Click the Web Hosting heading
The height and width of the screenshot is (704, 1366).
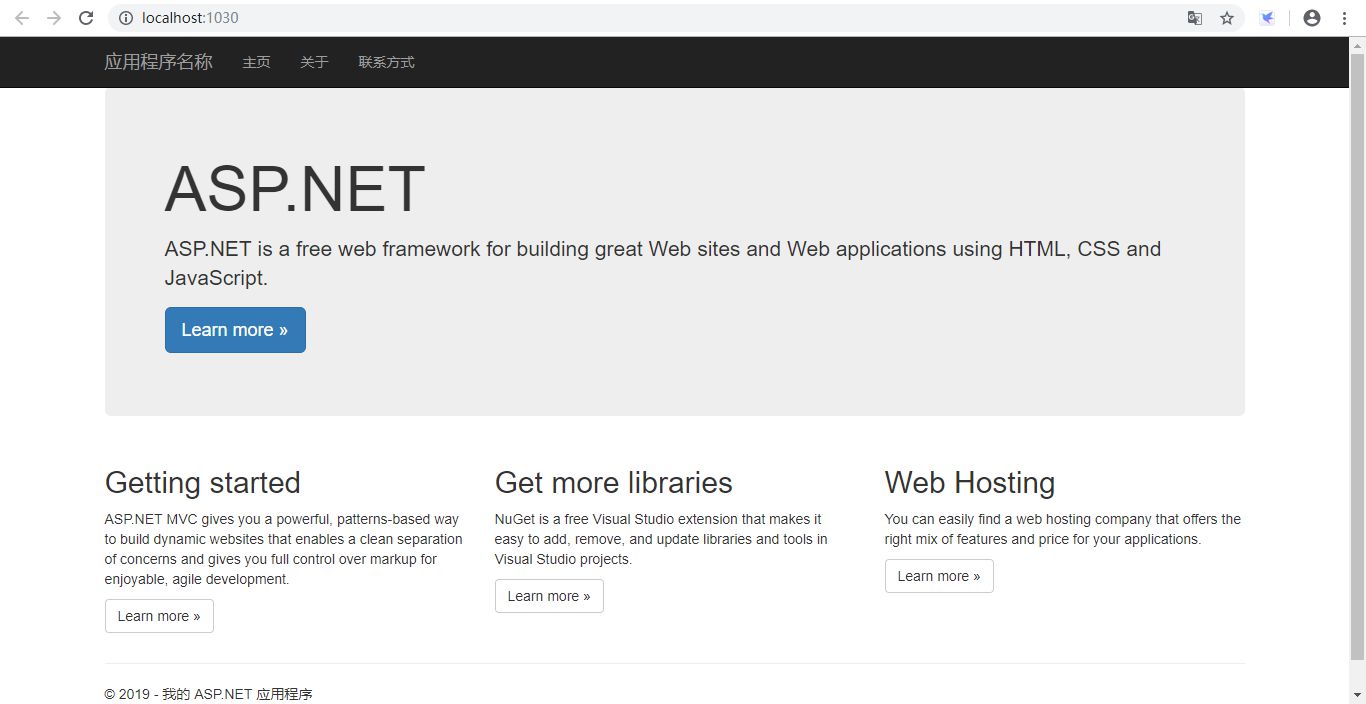point(970,483)
